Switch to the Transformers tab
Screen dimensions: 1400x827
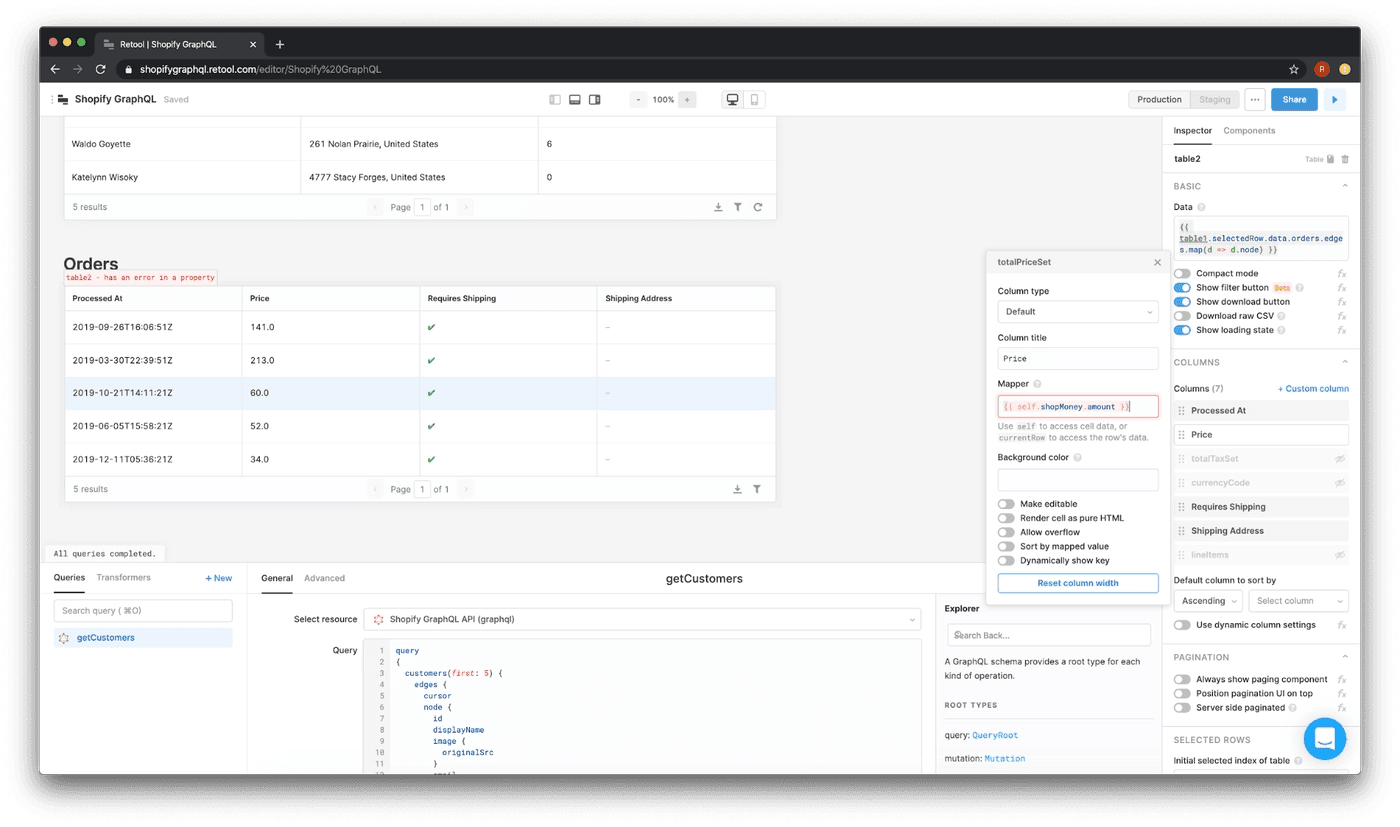[123, 578]
